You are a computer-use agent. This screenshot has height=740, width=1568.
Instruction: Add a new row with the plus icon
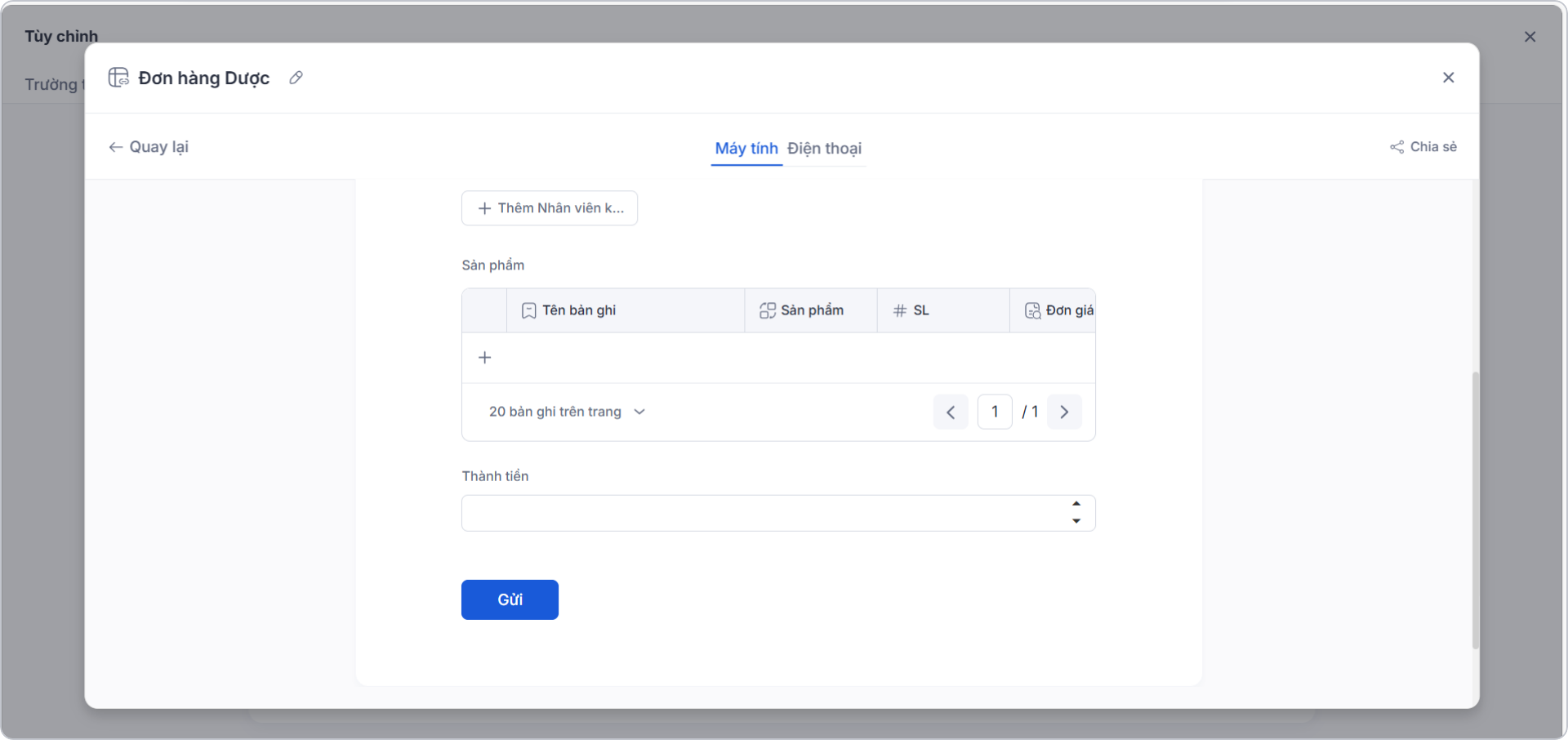tap(485, 358)
